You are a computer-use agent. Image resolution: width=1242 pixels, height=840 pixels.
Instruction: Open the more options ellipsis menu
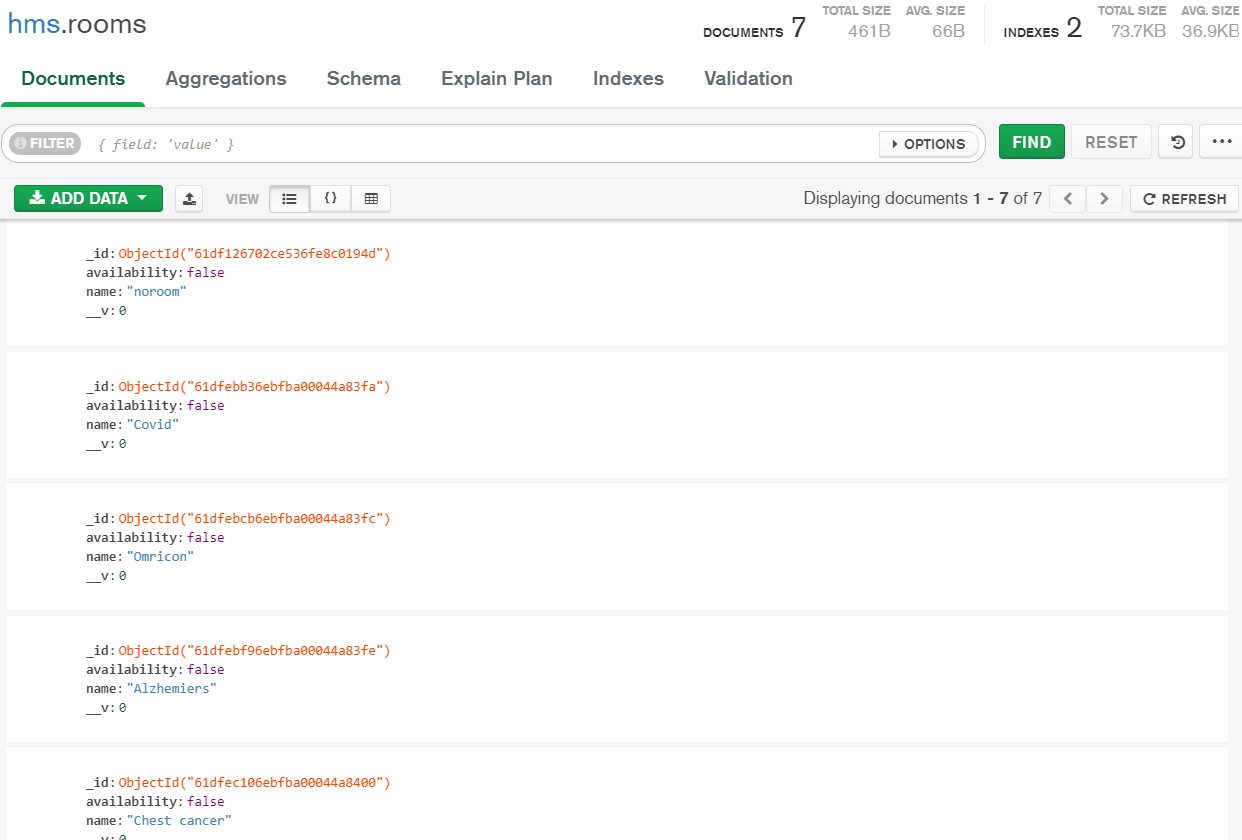point(1221,141)
